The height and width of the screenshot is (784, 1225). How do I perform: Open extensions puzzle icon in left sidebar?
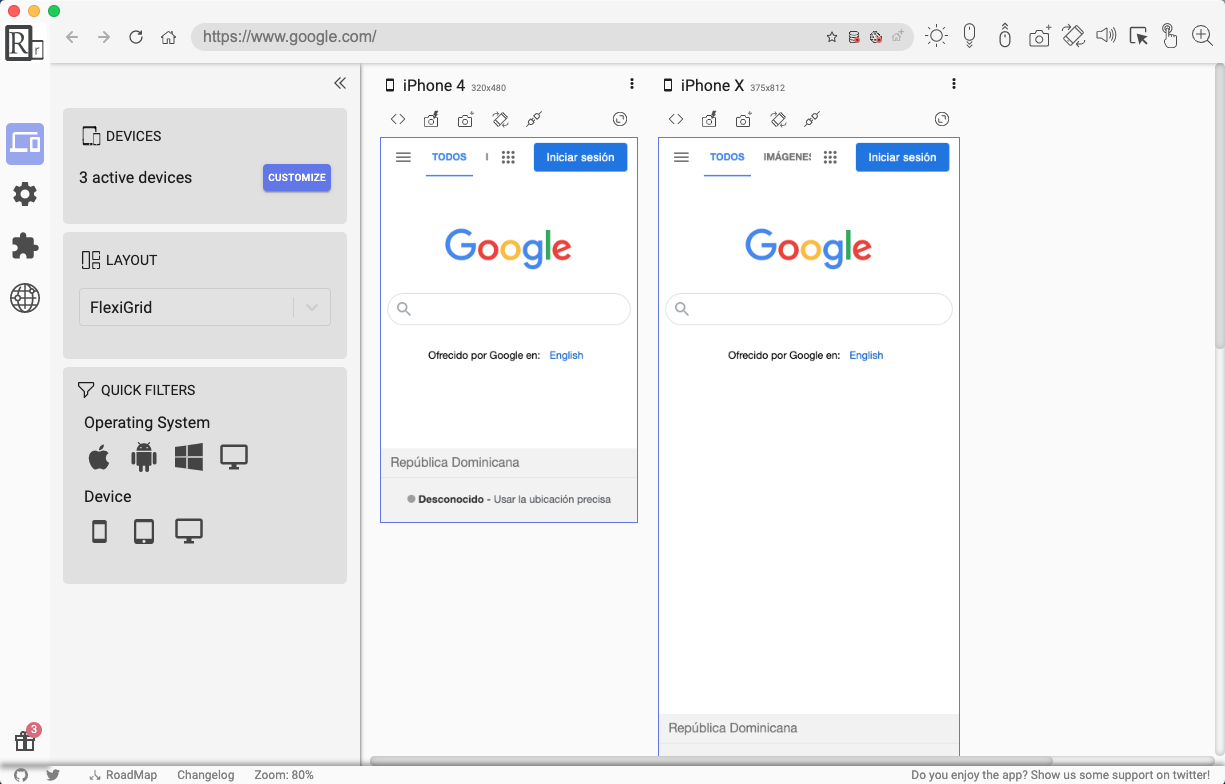tap(25, 246)
